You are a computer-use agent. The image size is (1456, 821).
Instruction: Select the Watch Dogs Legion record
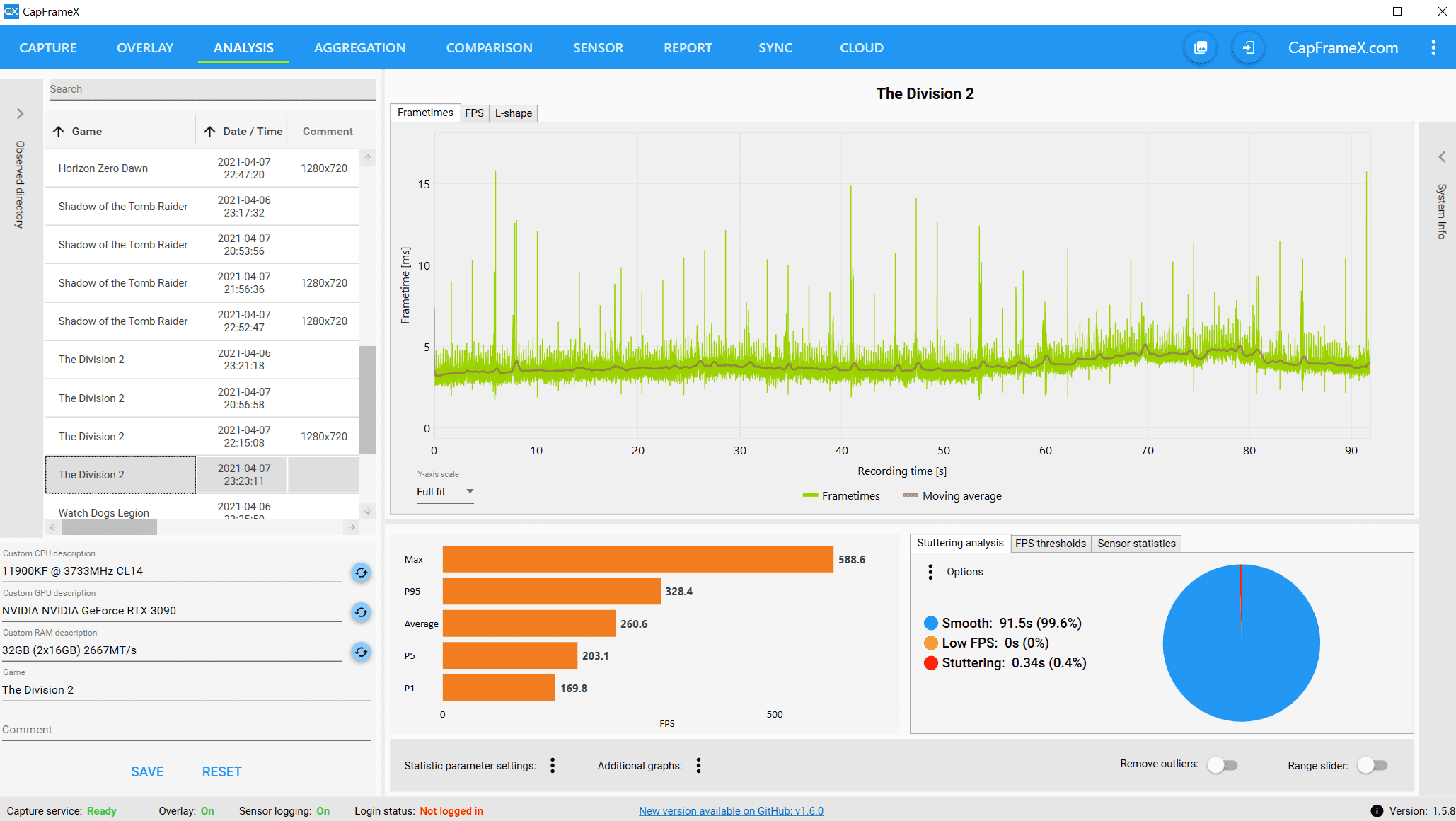tap(202, 508)
